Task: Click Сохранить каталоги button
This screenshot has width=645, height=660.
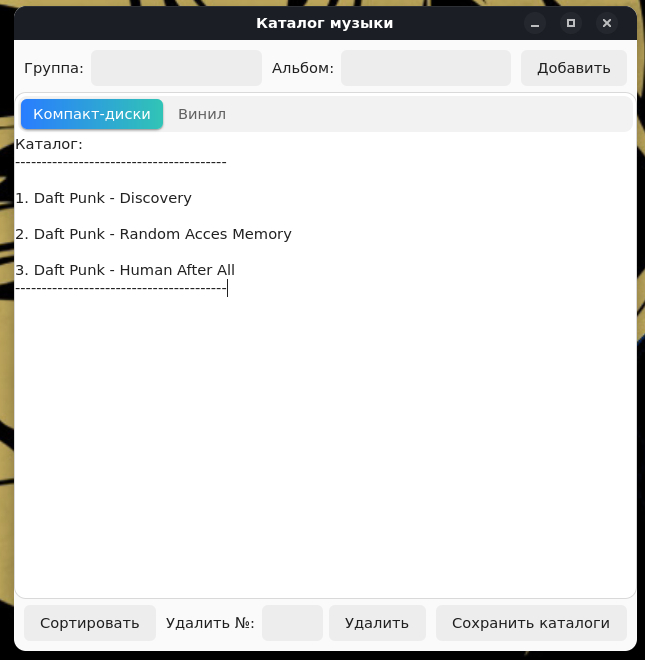Action: [531, 623]
